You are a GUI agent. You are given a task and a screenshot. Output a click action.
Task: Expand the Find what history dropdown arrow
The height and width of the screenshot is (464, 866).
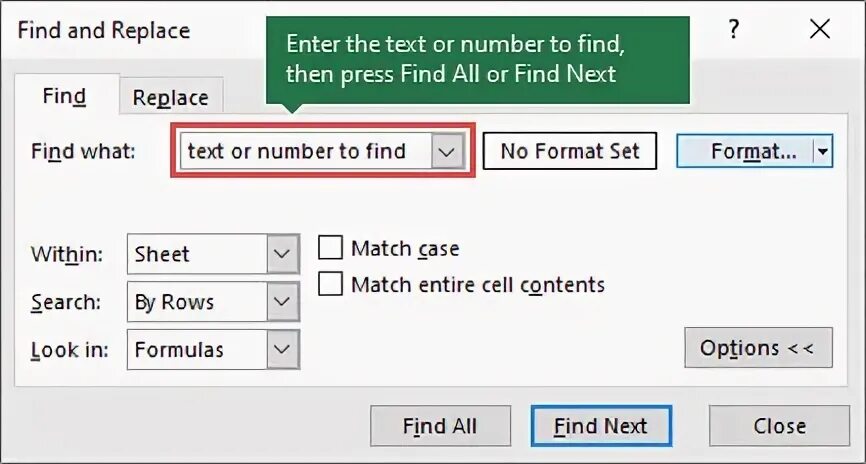pos(447,152)
